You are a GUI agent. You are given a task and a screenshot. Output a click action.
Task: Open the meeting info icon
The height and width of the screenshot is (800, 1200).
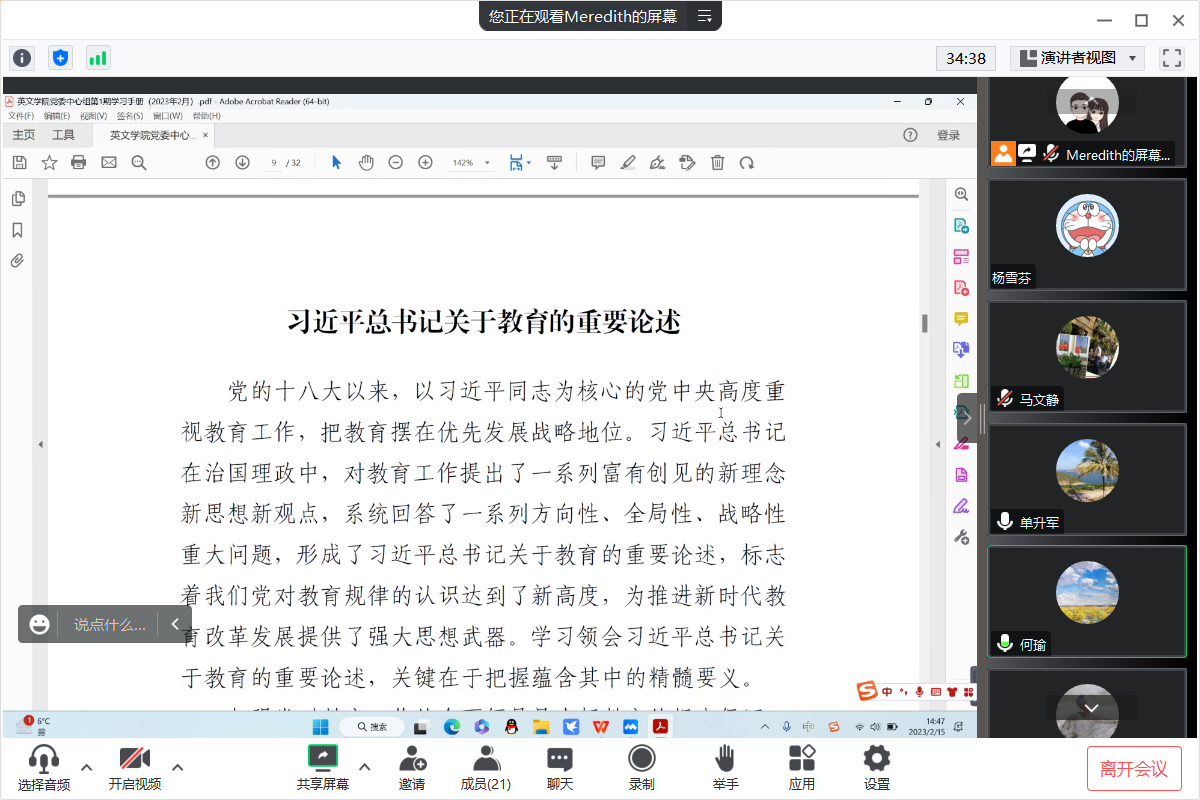[22, 58]
